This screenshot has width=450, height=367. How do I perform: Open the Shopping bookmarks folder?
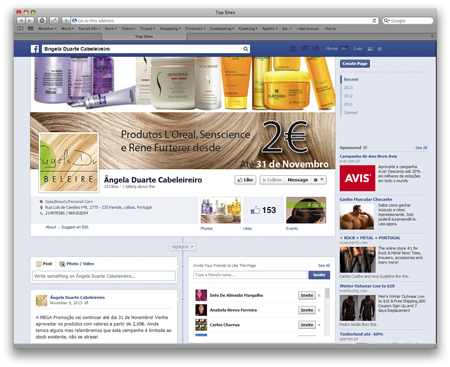[170, 29]
